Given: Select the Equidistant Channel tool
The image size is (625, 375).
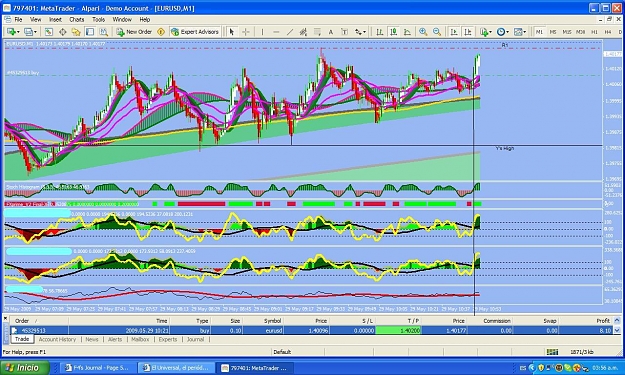Looking at the screenshot, I should click(303, 32).
